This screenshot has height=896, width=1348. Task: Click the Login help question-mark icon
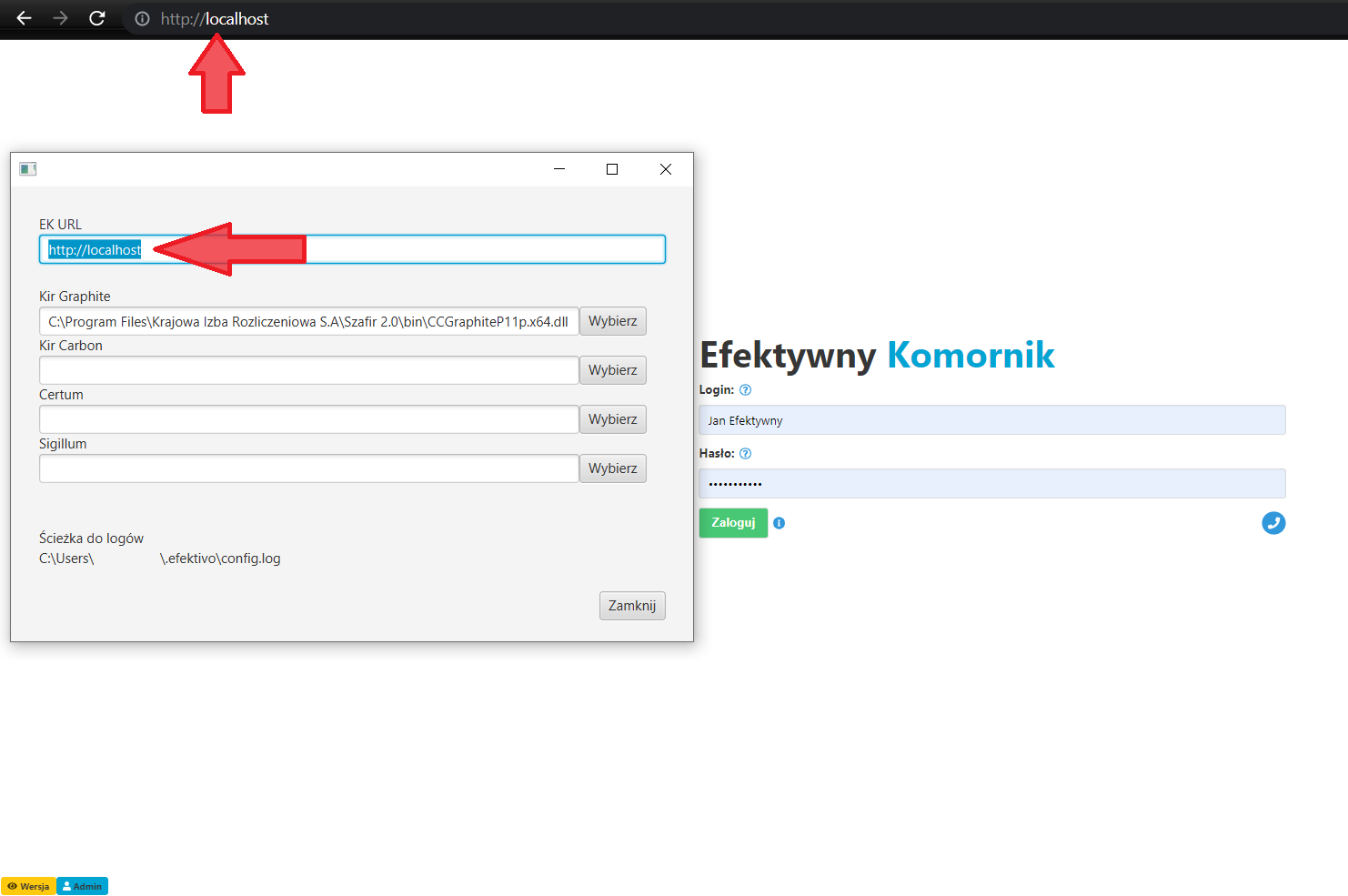tap(746, 390)
